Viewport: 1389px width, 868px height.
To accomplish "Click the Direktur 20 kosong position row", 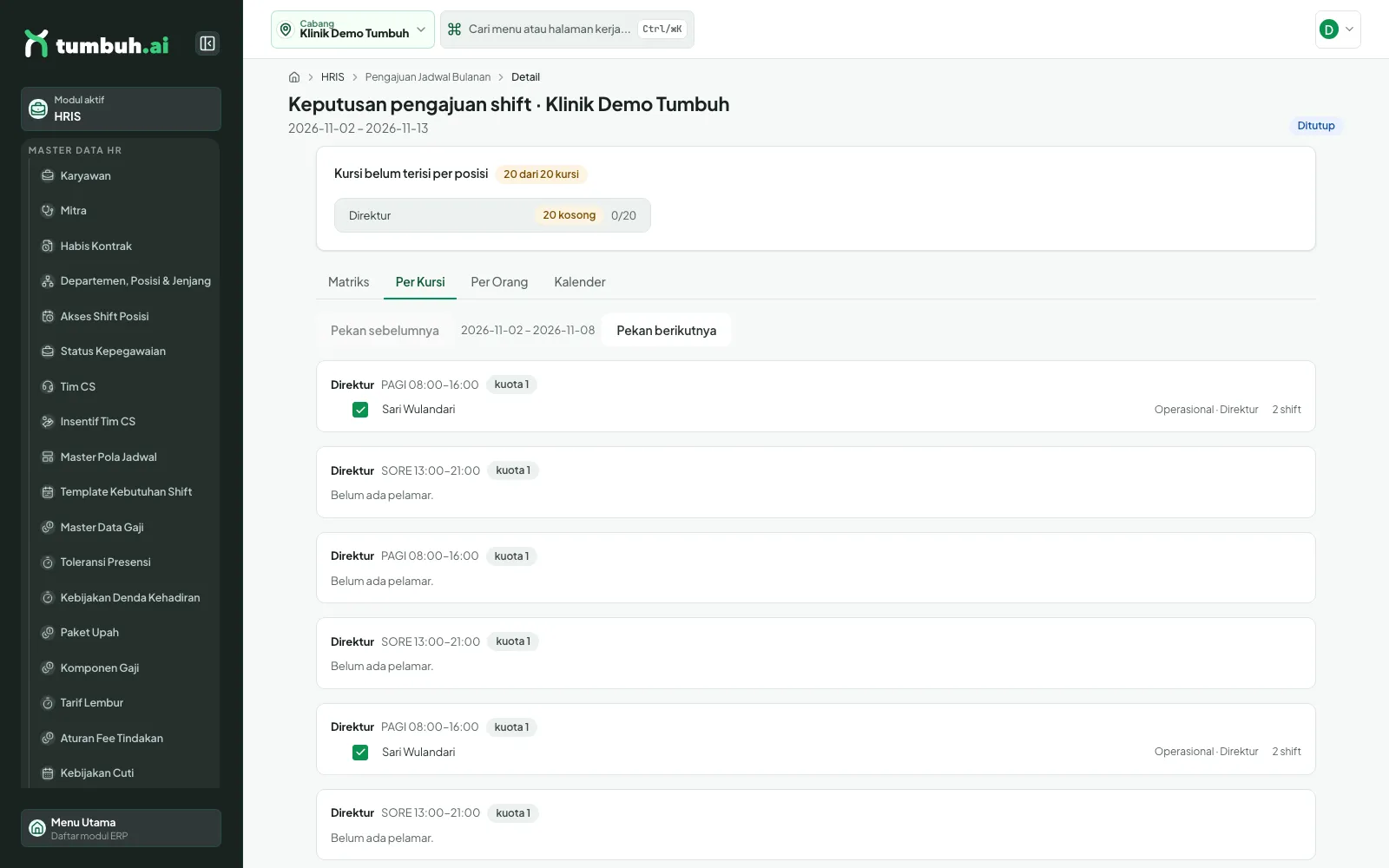I will (x=492, y=215).
